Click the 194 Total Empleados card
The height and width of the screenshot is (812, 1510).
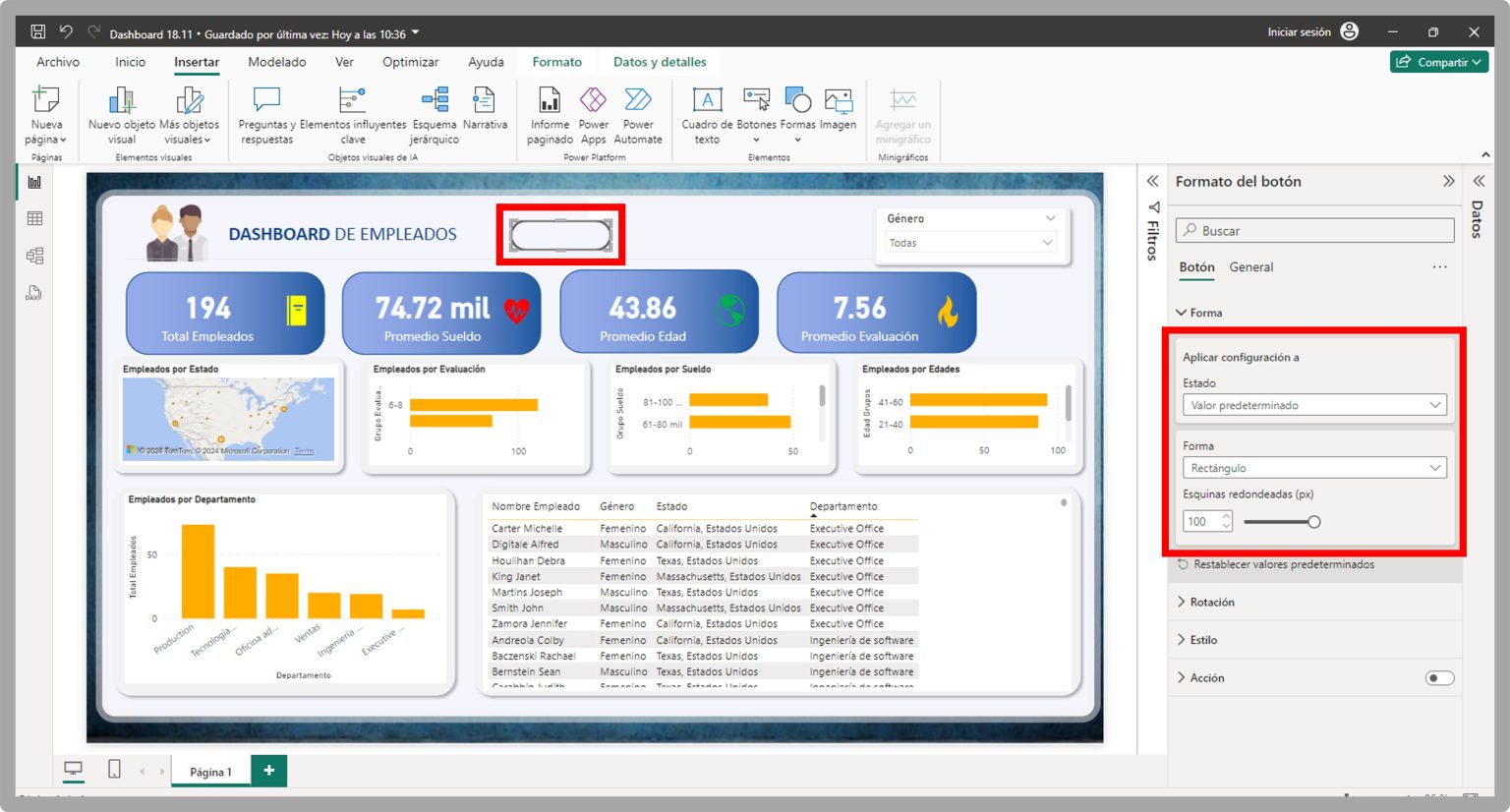click(225, 313)
